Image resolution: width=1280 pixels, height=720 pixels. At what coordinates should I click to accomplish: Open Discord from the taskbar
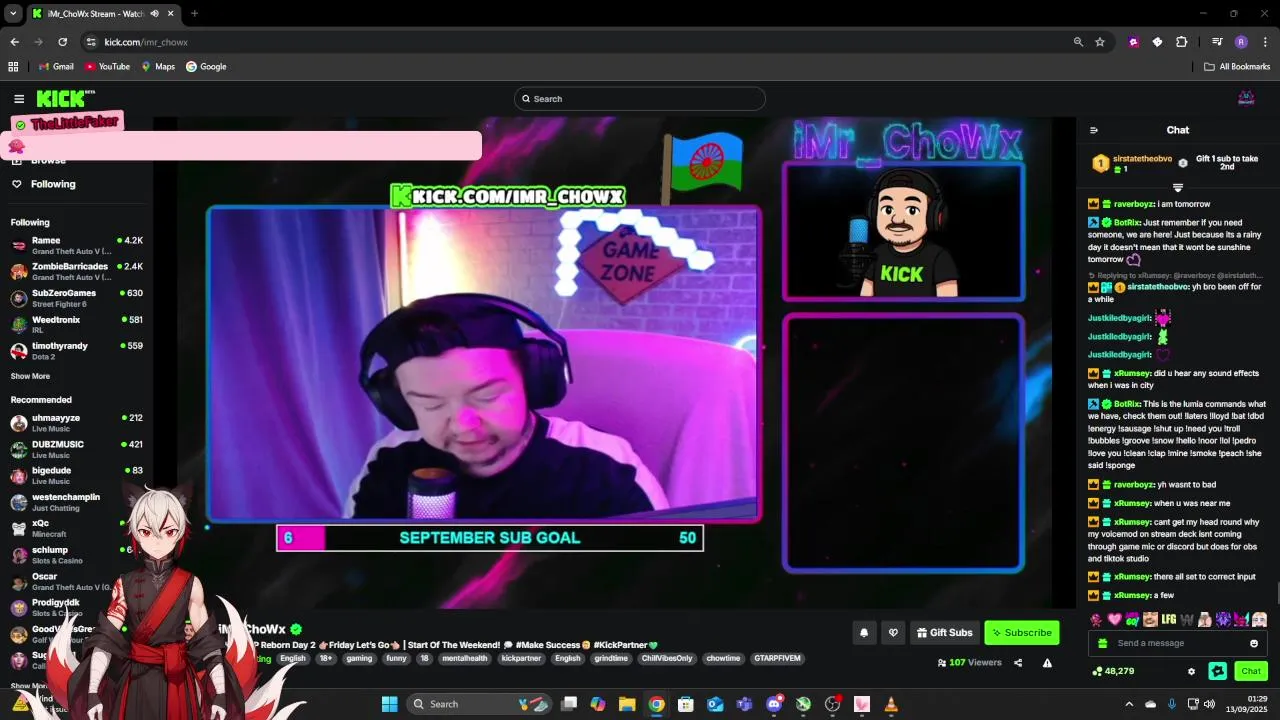774,704
